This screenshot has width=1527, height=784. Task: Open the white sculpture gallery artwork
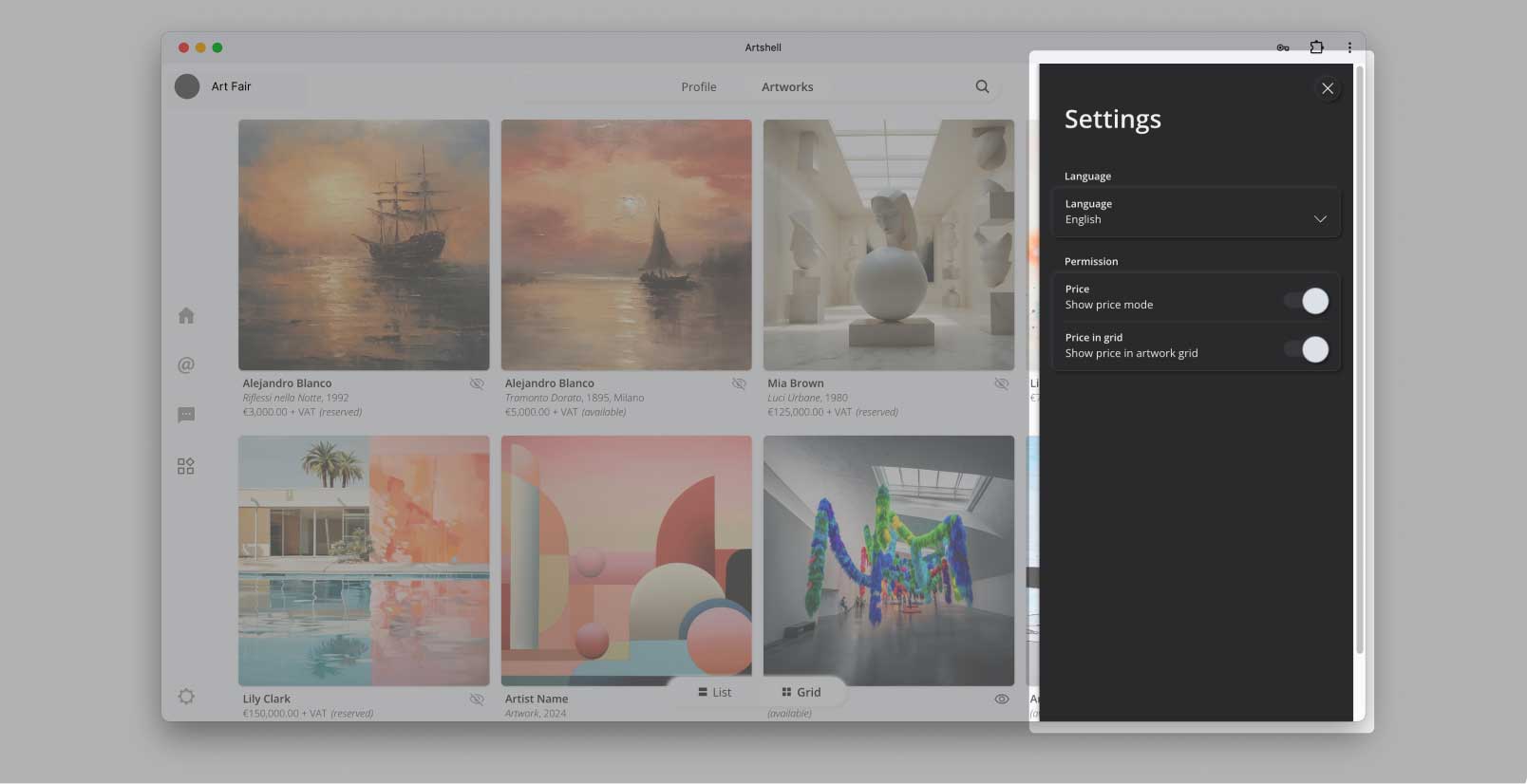[889, 245]
